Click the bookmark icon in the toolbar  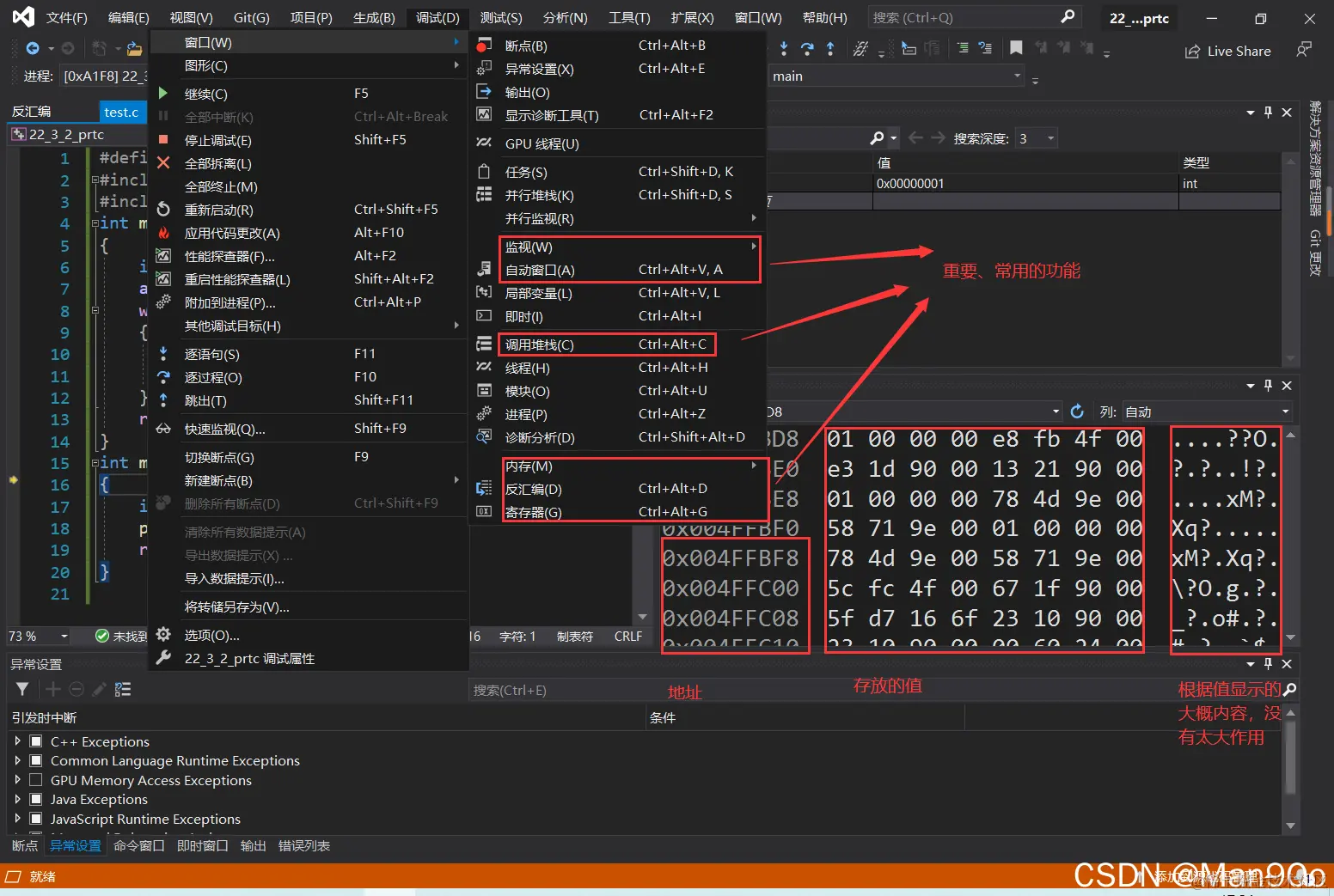tap(1016, 49)
